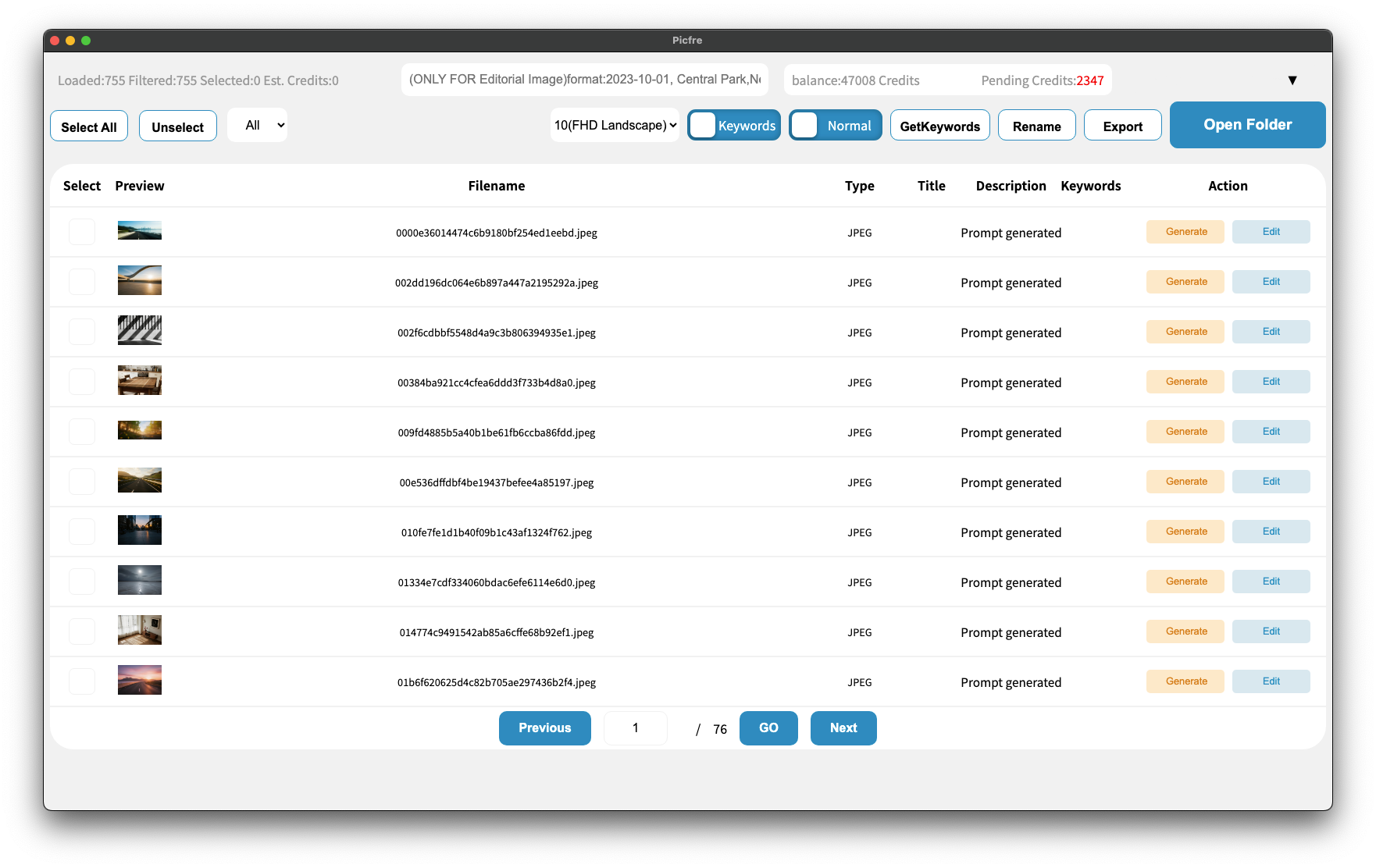Click the editorial image format text field
This screenshot has width=1376, height=868.
[x=584, y=80]
